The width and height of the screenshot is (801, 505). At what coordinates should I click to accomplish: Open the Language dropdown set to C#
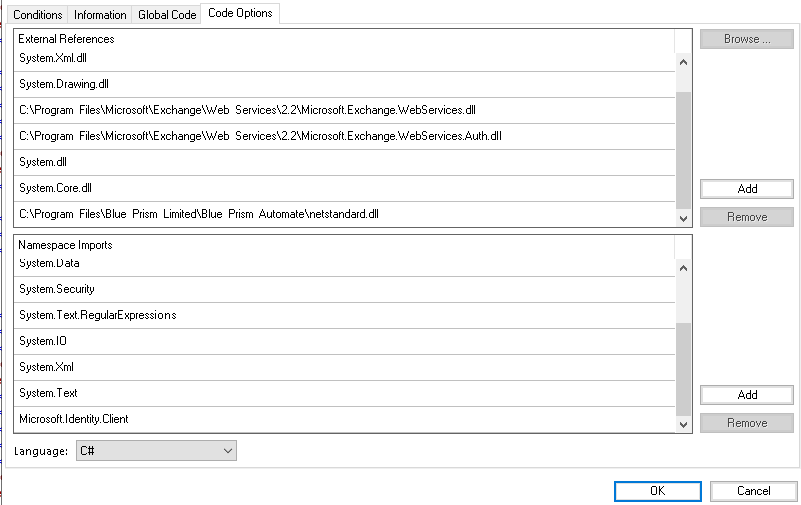(156, 451)
